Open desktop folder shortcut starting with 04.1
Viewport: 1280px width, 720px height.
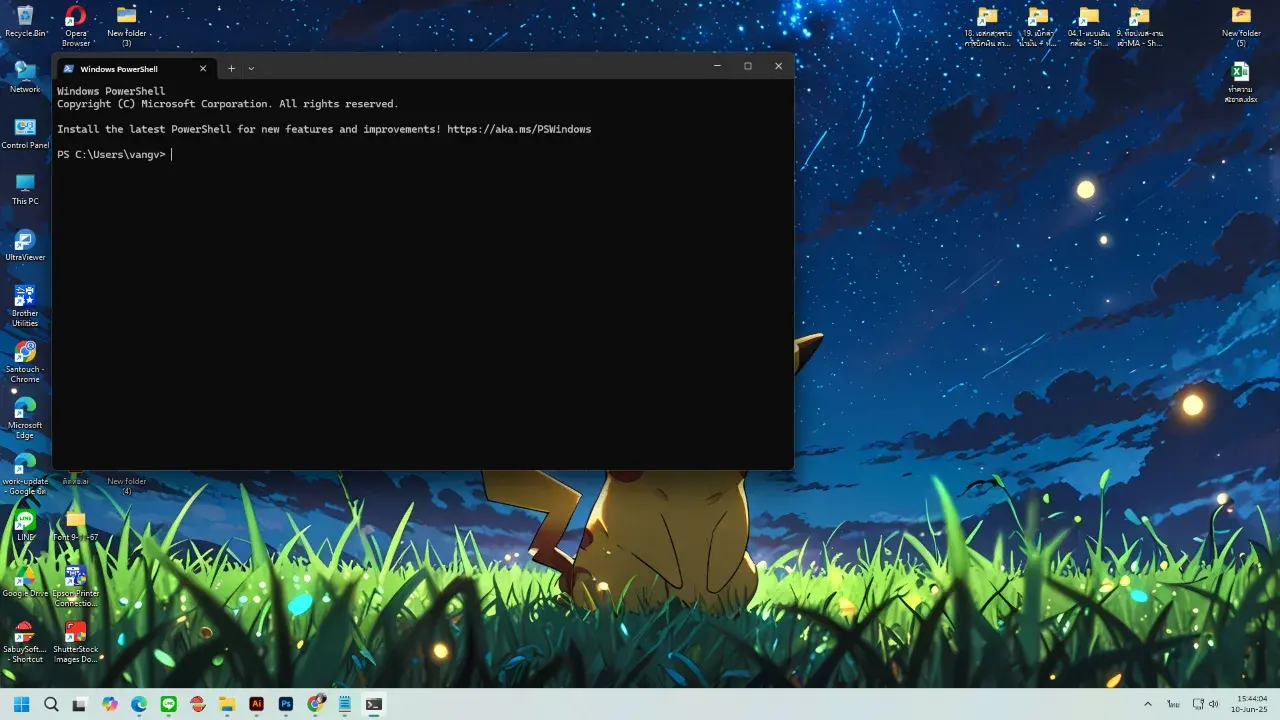click(x=1089, y=26)
